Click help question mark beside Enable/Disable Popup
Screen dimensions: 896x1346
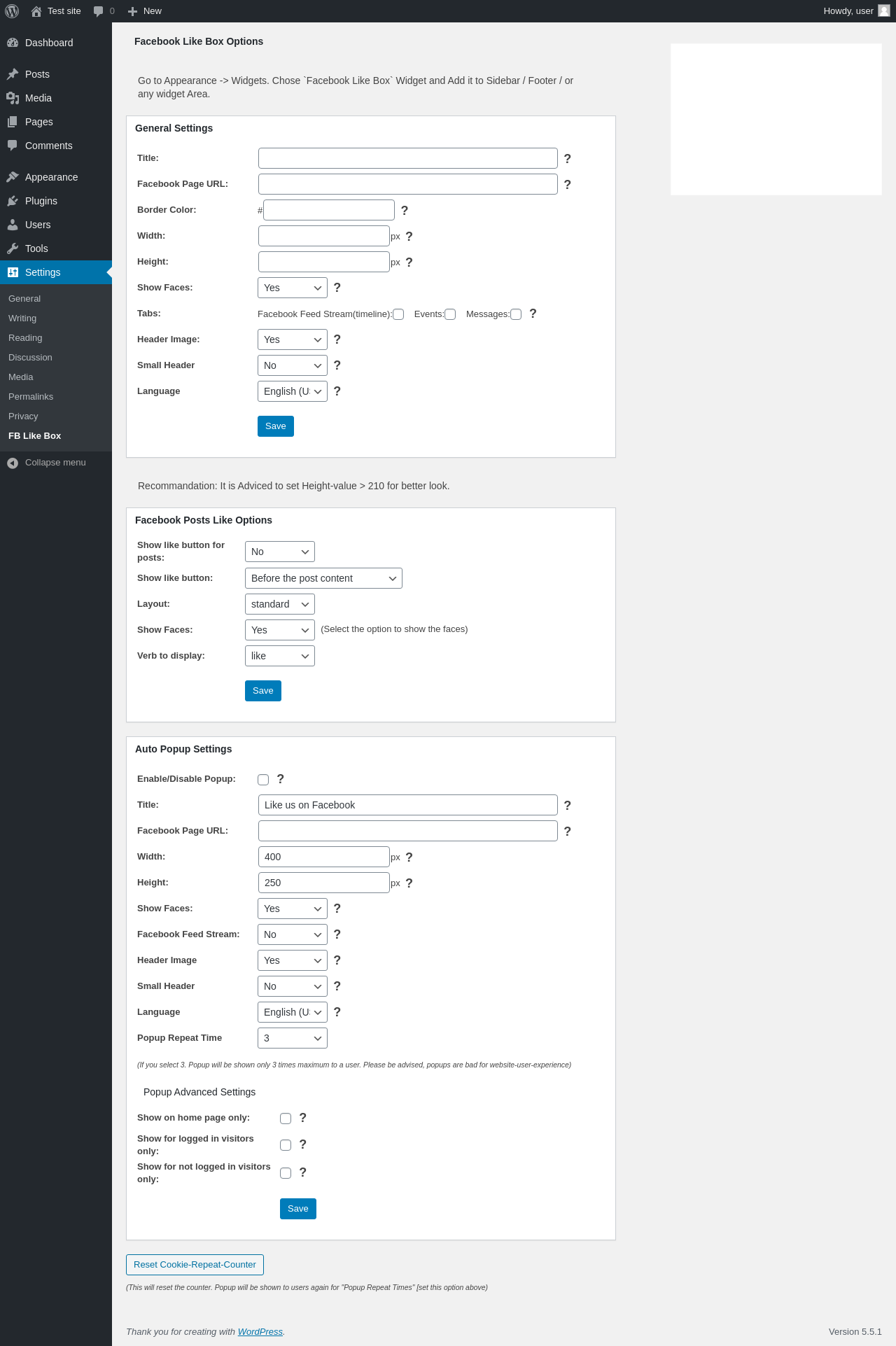click(281, 779)
